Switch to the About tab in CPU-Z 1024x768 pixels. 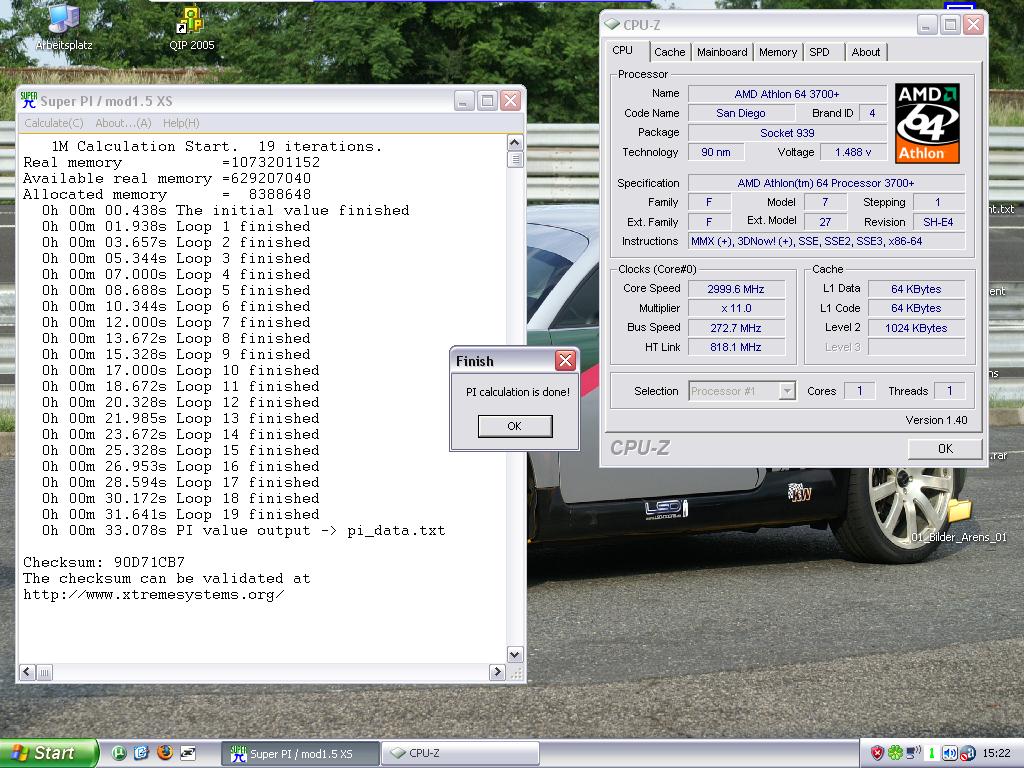coord(865,52)
